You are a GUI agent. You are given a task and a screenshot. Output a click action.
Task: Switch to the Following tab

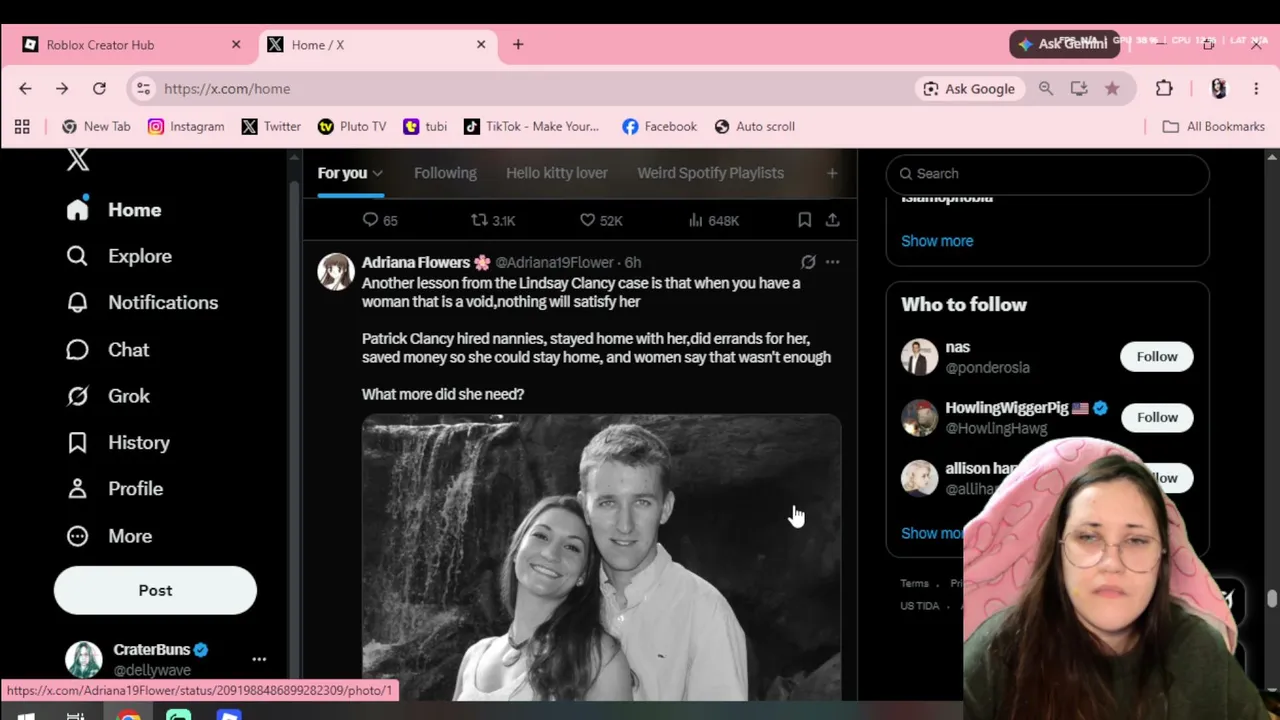(445, 173)
